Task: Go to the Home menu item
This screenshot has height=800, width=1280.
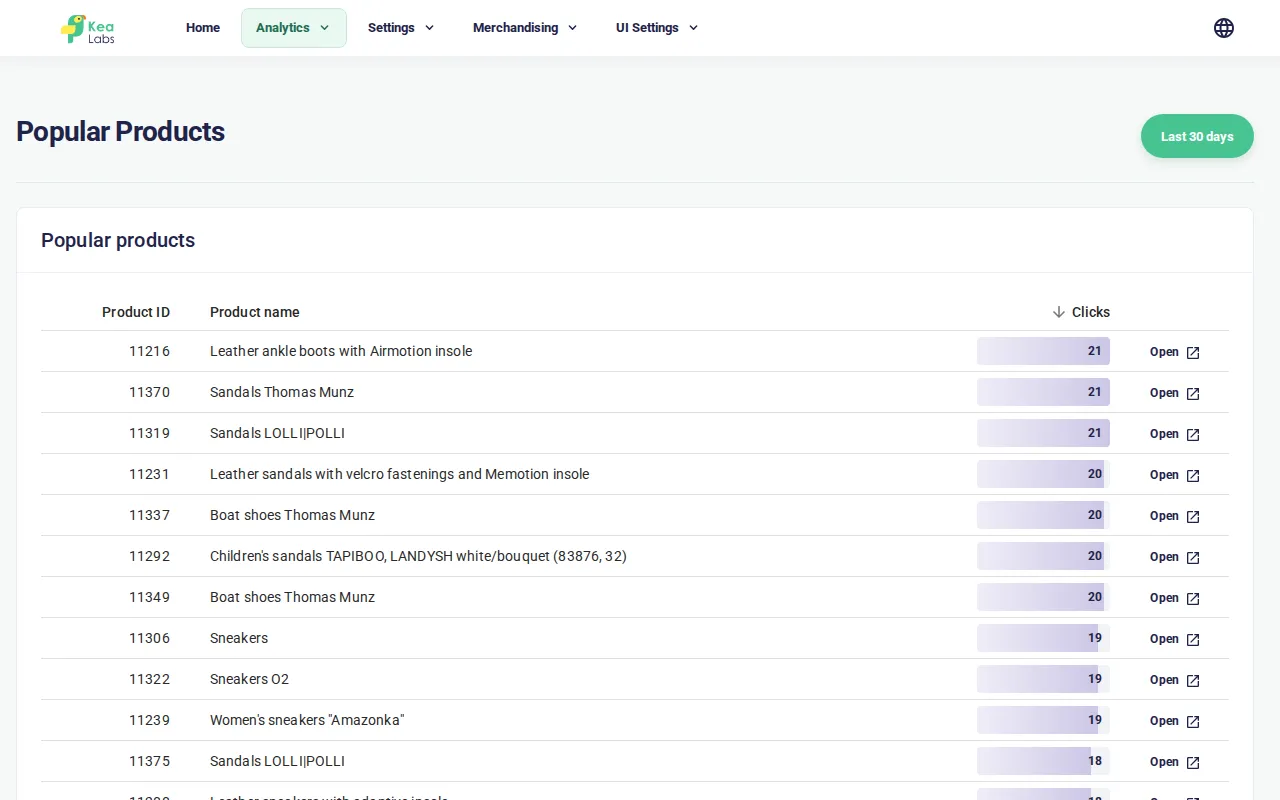Action: 203,28
